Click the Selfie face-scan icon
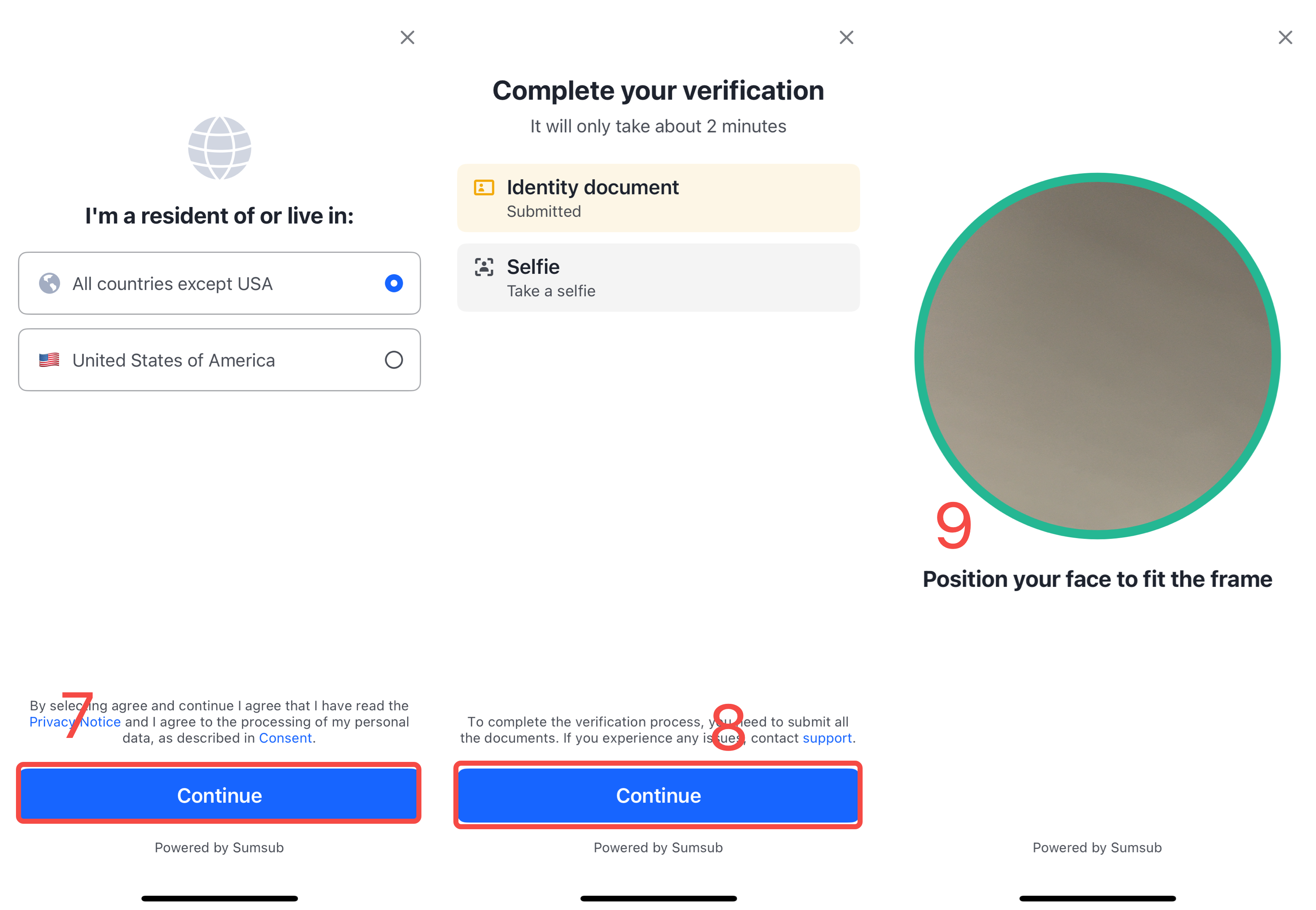The width and height of the screenshot is (1316, 910). pyautogui.click(x=484, y=267)
